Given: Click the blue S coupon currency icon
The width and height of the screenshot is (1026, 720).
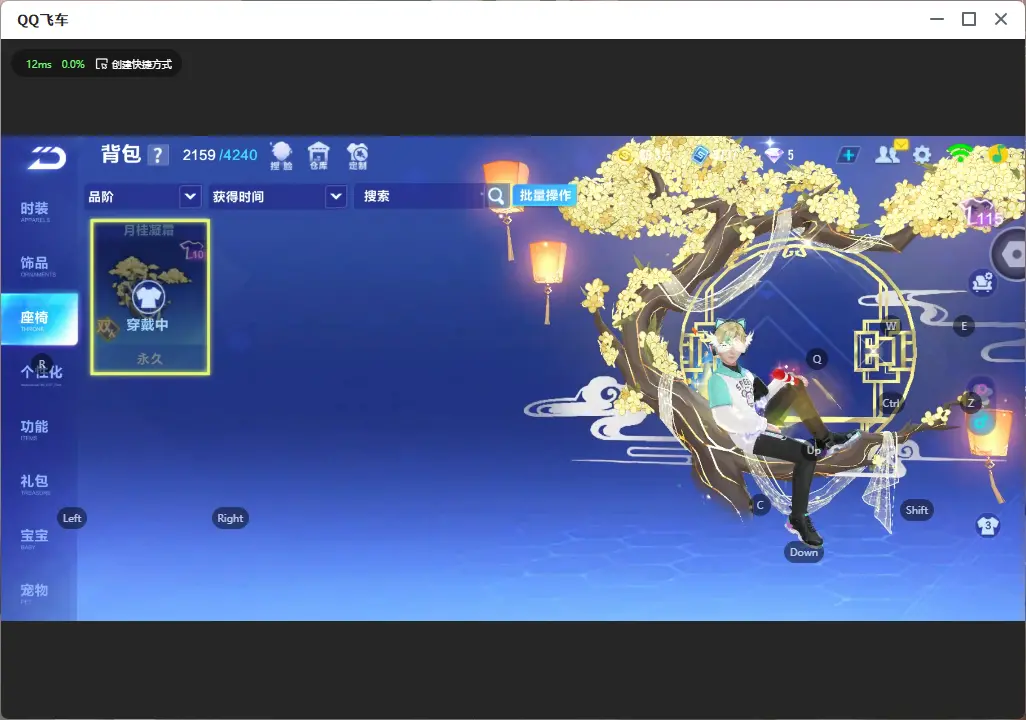Looking at the screenshot, I should 701,155.
